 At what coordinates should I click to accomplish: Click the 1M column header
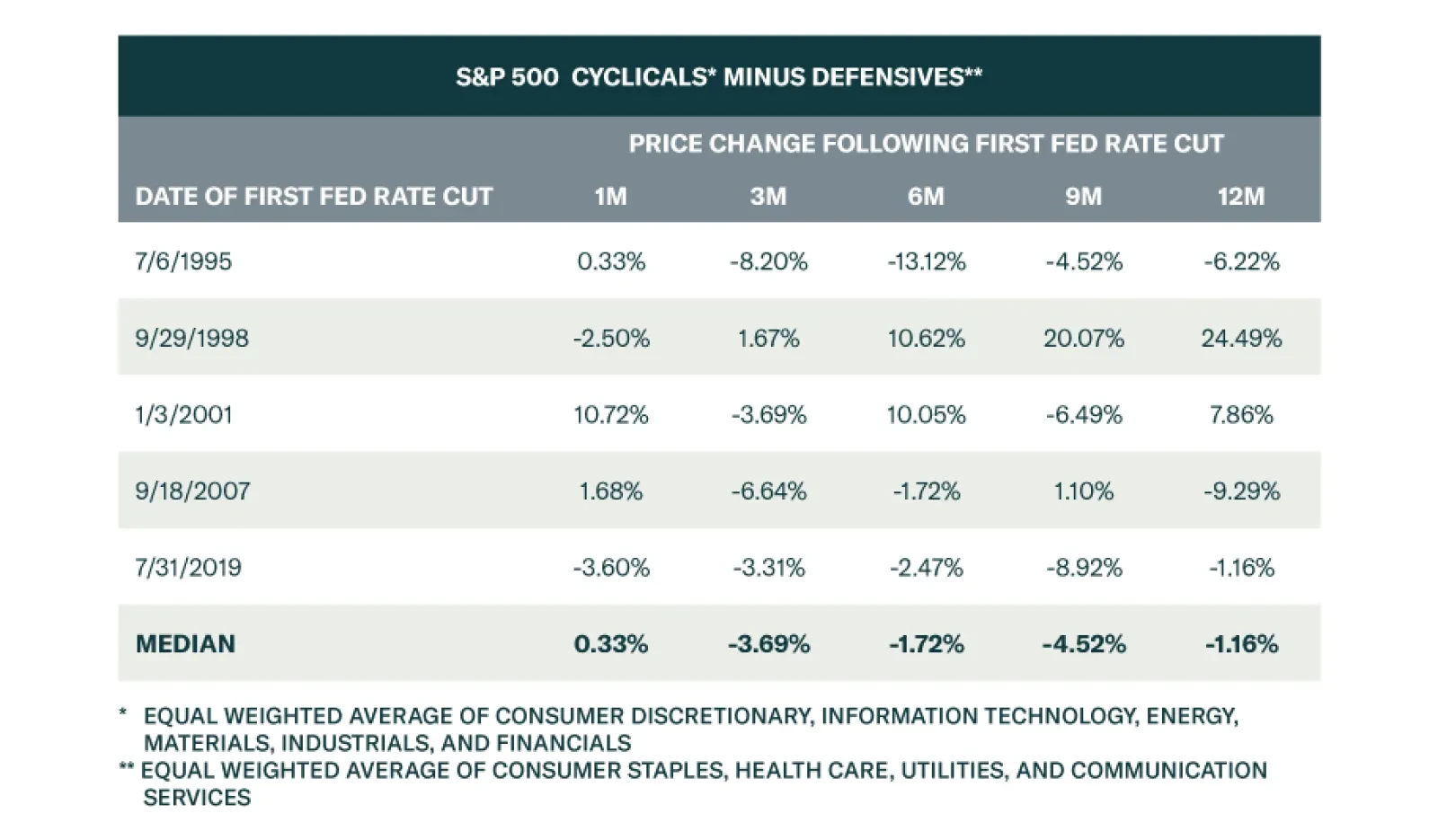coord(610,197)
